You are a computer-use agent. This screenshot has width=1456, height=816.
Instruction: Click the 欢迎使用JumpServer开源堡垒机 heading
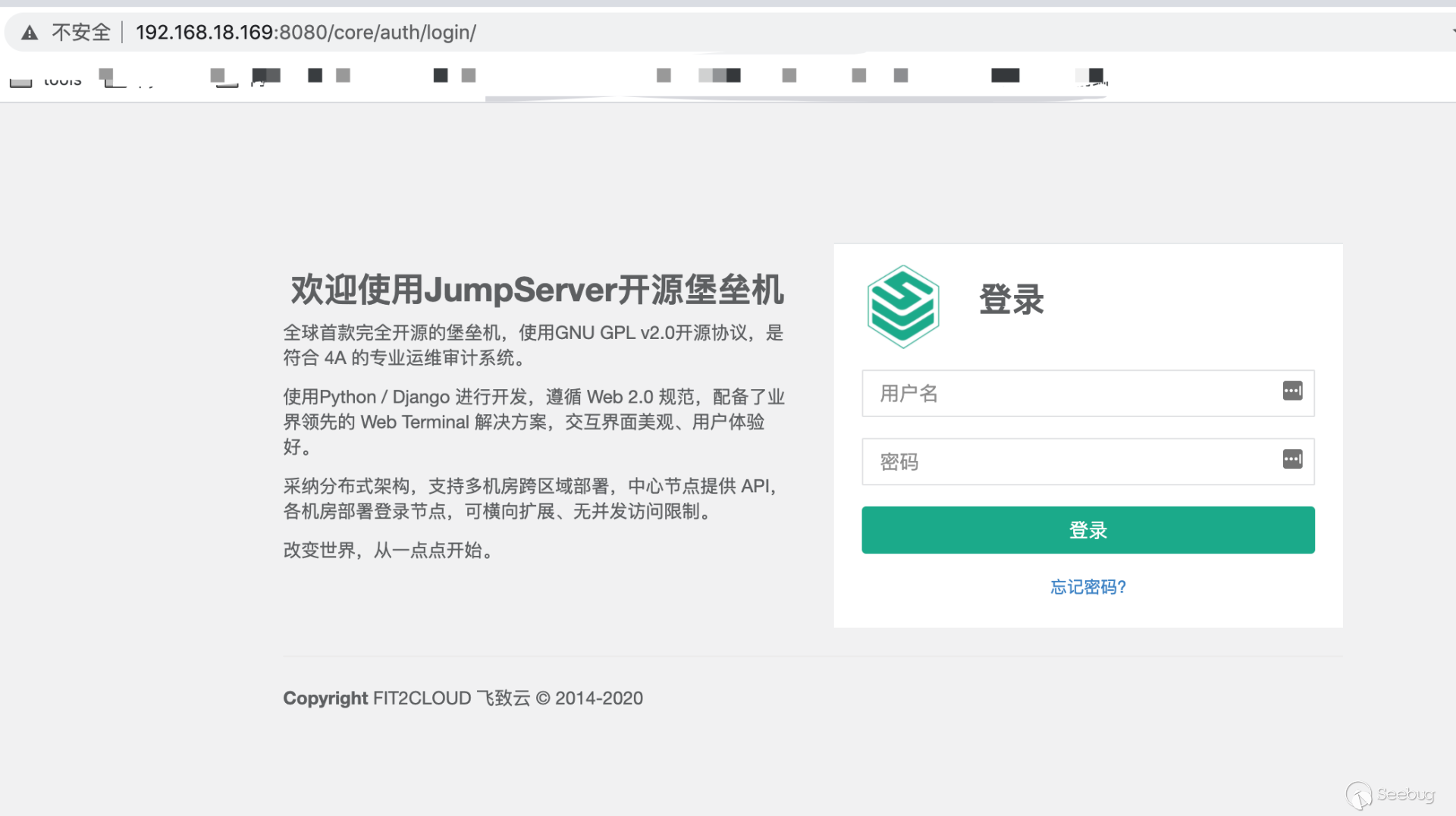(x=537, y=290)
